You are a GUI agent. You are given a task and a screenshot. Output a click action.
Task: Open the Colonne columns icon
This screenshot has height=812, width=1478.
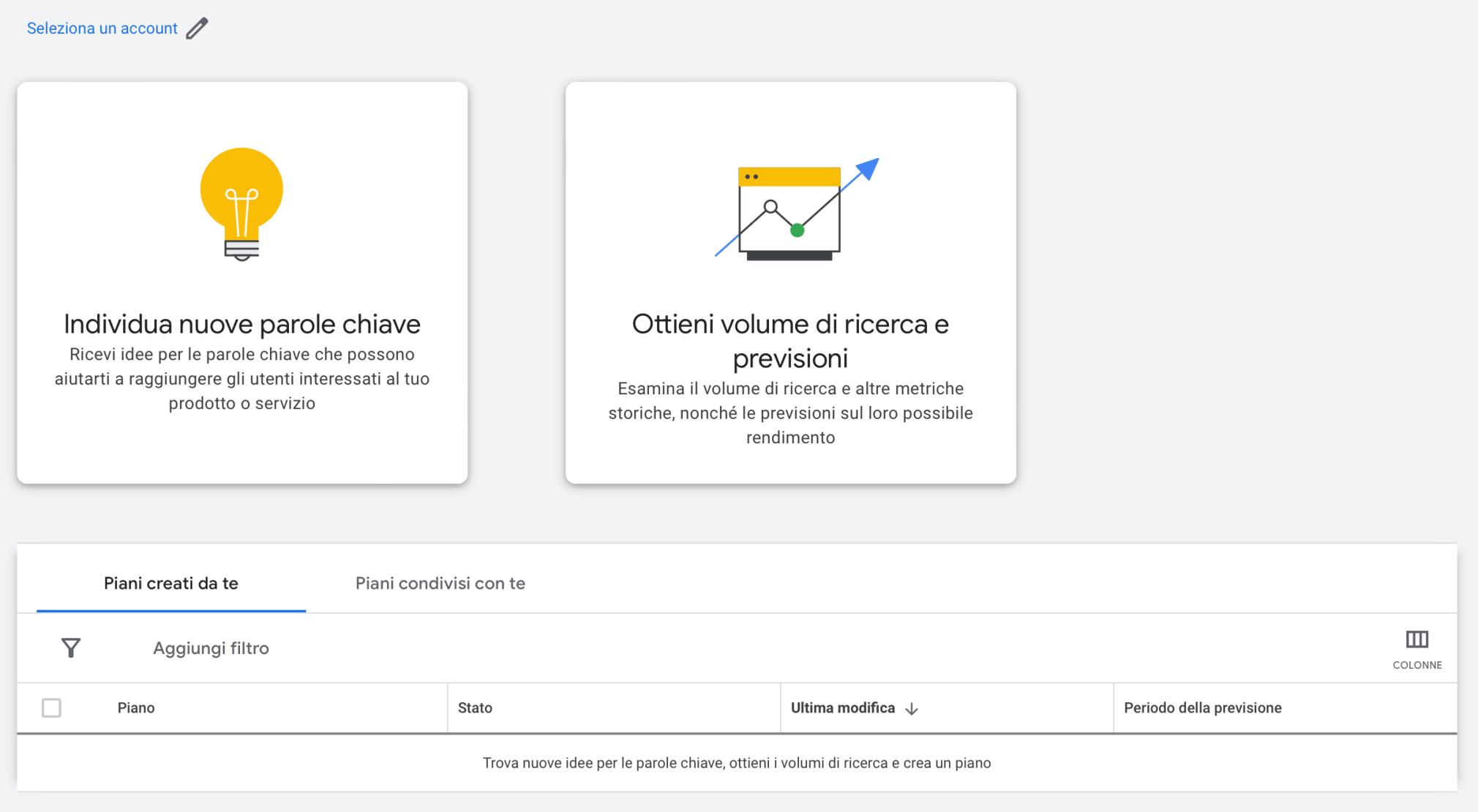(1417, 640)
